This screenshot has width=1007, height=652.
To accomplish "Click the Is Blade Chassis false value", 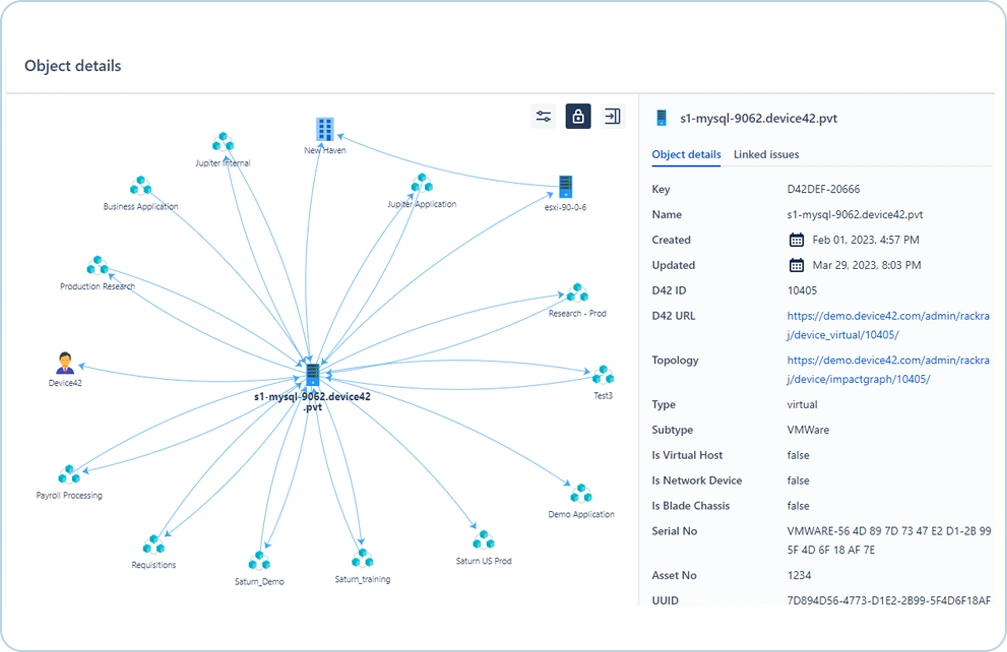I will [x=798, y=506].
